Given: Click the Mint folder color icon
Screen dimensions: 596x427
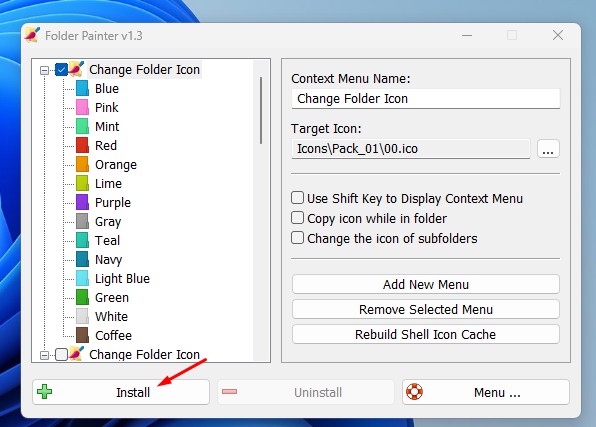Looking at the screenshot, I should coord(82,126).
